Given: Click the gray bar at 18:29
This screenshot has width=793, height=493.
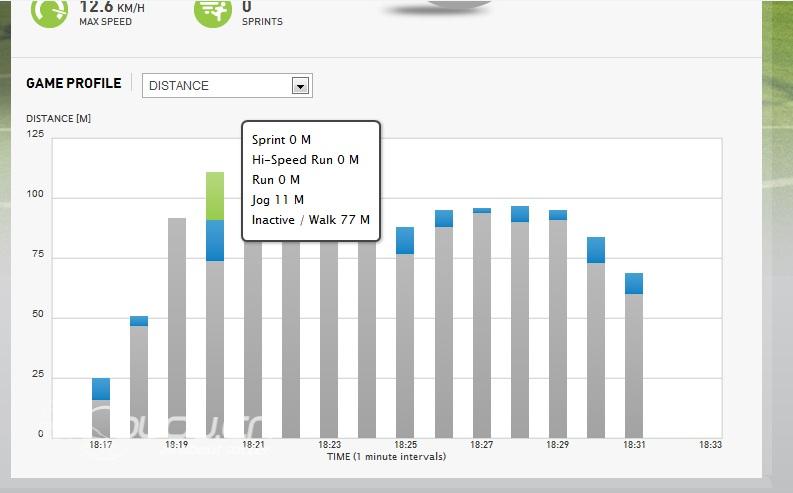Looking at the screenshot, I should [x=558, y=330].
